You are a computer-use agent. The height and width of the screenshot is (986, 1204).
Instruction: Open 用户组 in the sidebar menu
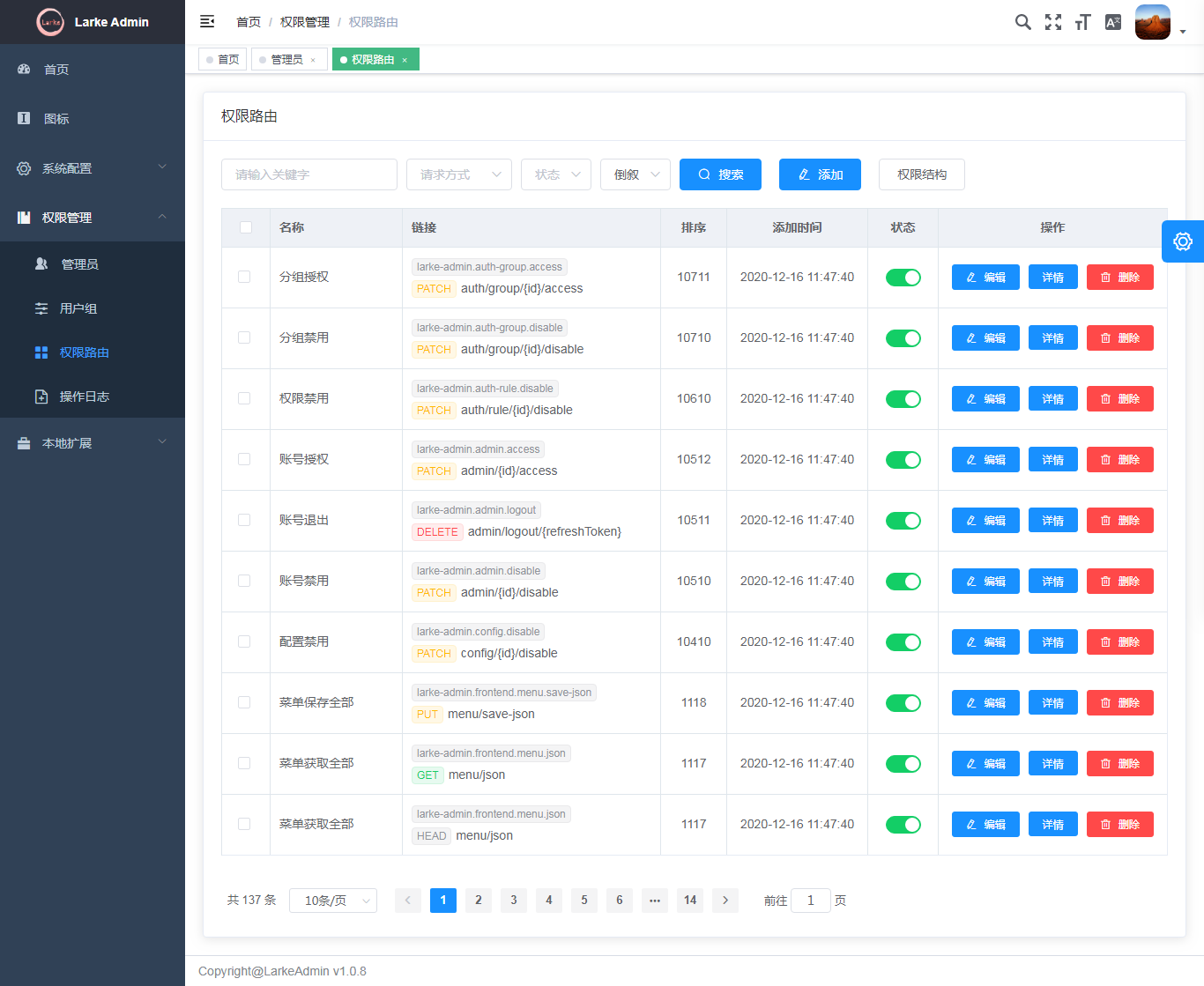pyautogui.click(x=93, y=308)
